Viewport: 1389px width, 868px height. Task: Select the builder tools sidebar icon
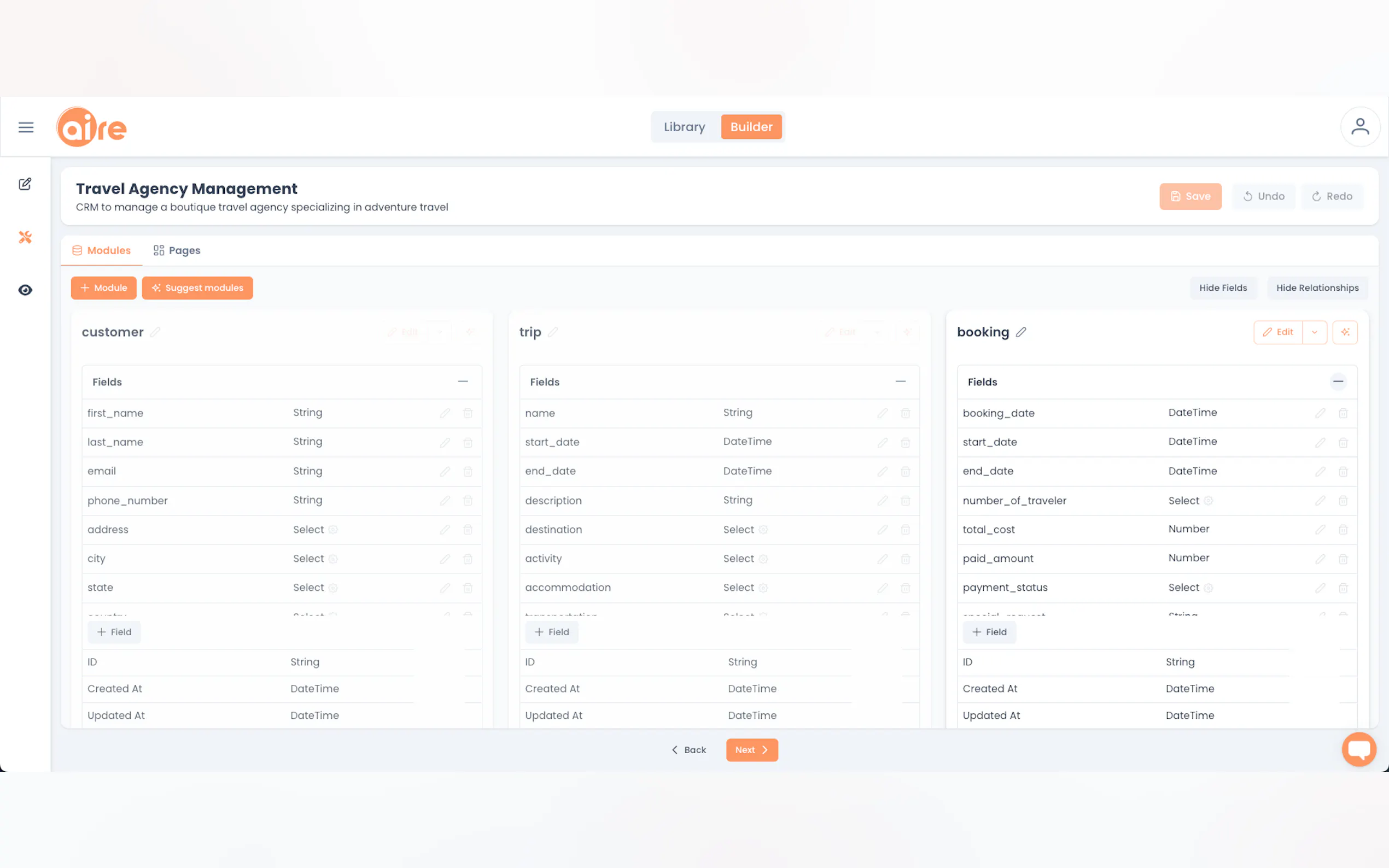click(x=25, y=237)
